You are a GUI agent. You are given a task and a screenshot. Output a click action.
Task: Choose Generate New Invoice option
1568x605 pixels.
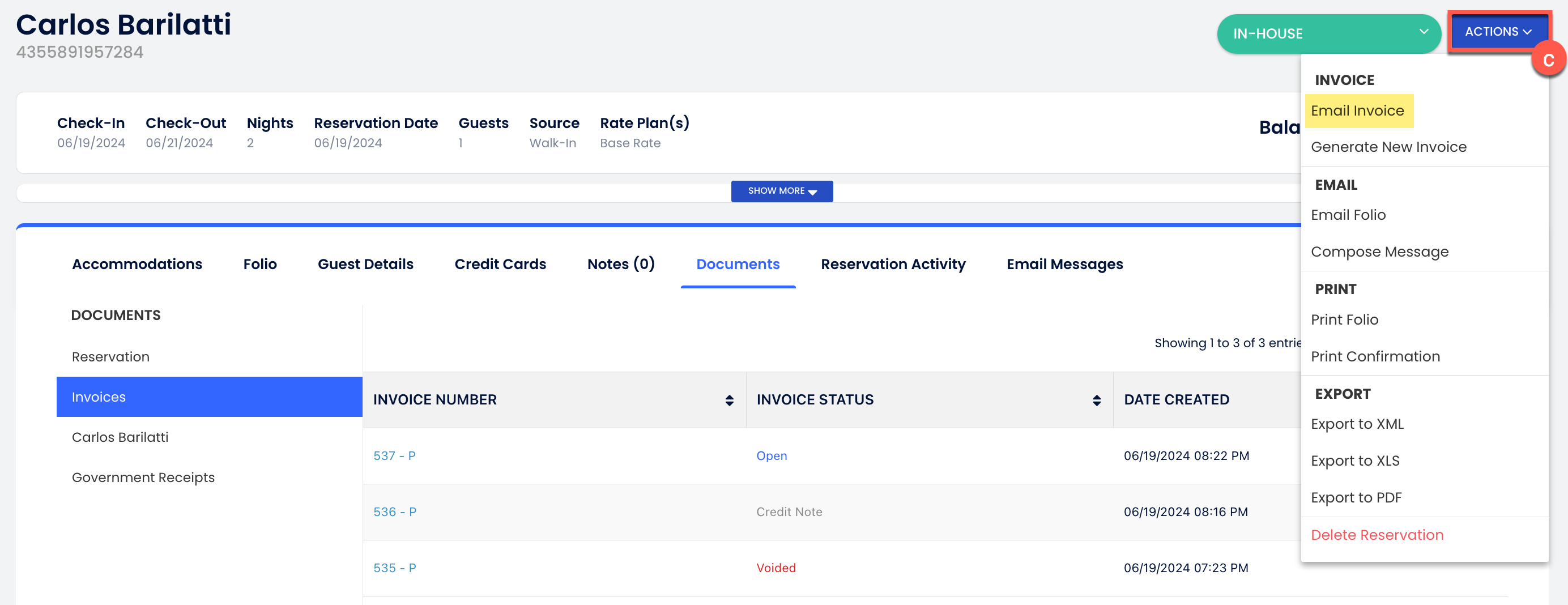coord(1388,147)
